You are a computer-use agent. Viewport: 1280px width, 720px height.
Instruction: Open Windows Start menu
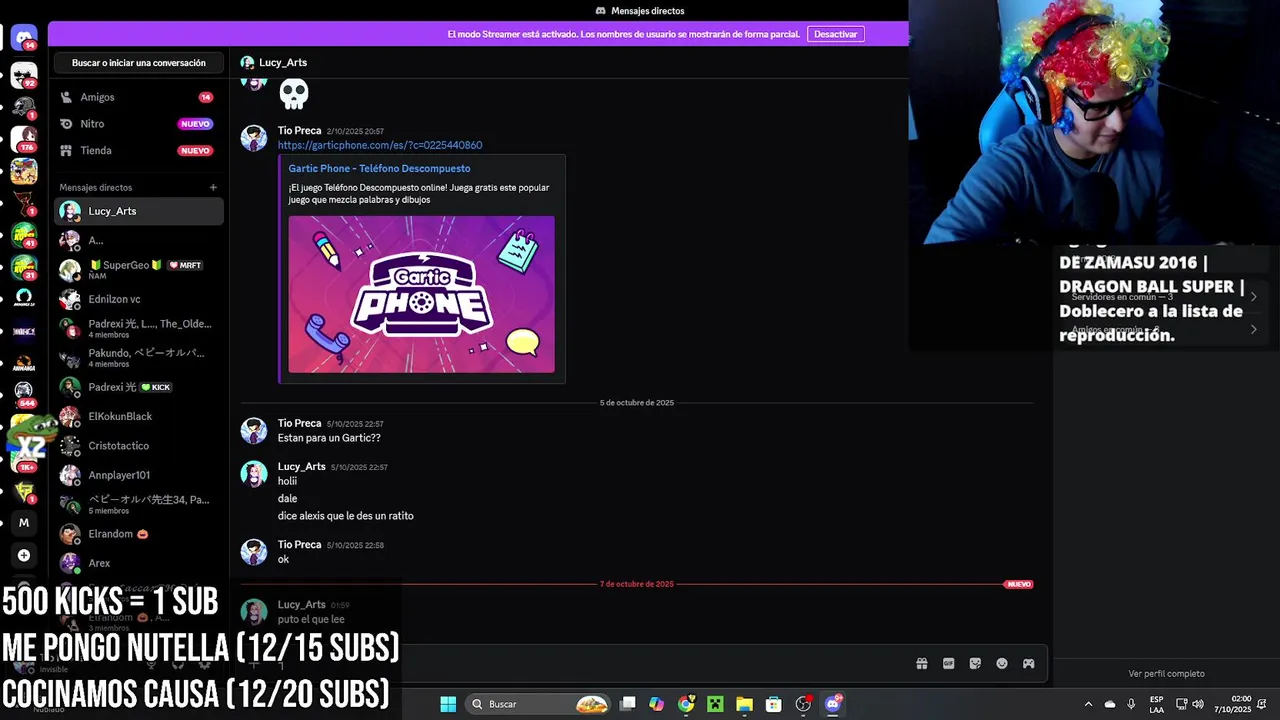point(448,704)
